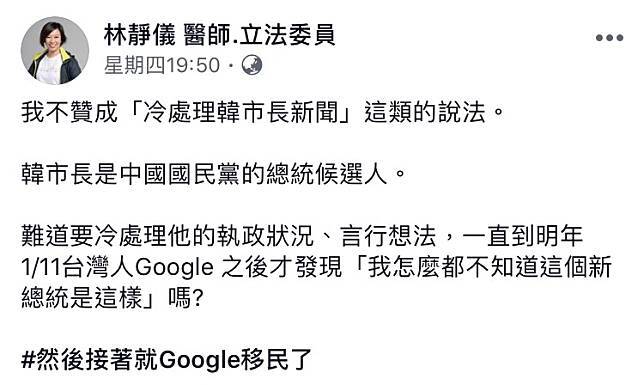Click the quote 我怎麼都不知道這個新
This screenshot has width=644, height=385.
[490, 267]
